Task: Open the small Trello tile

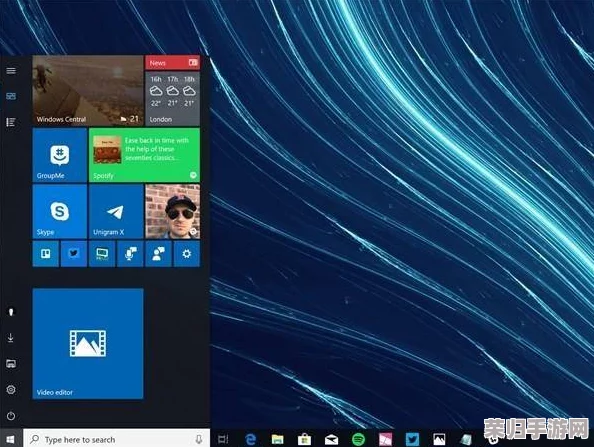Action: click(x=45, y=253)
